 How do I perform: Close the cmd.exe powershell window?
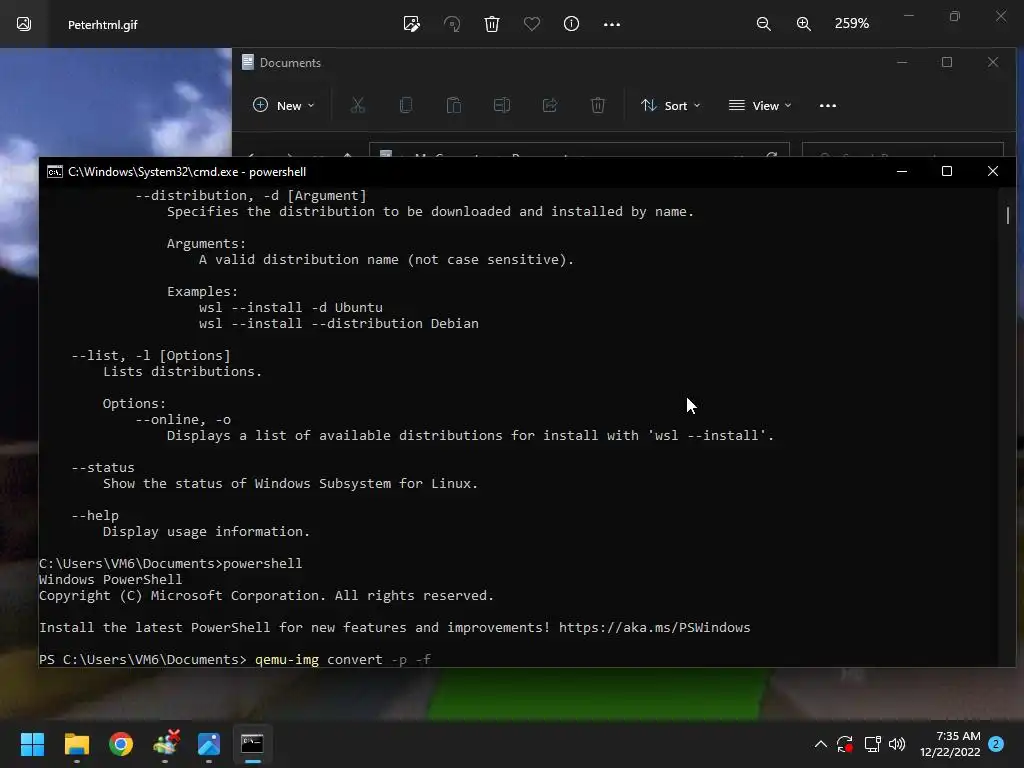coord(993,171)
